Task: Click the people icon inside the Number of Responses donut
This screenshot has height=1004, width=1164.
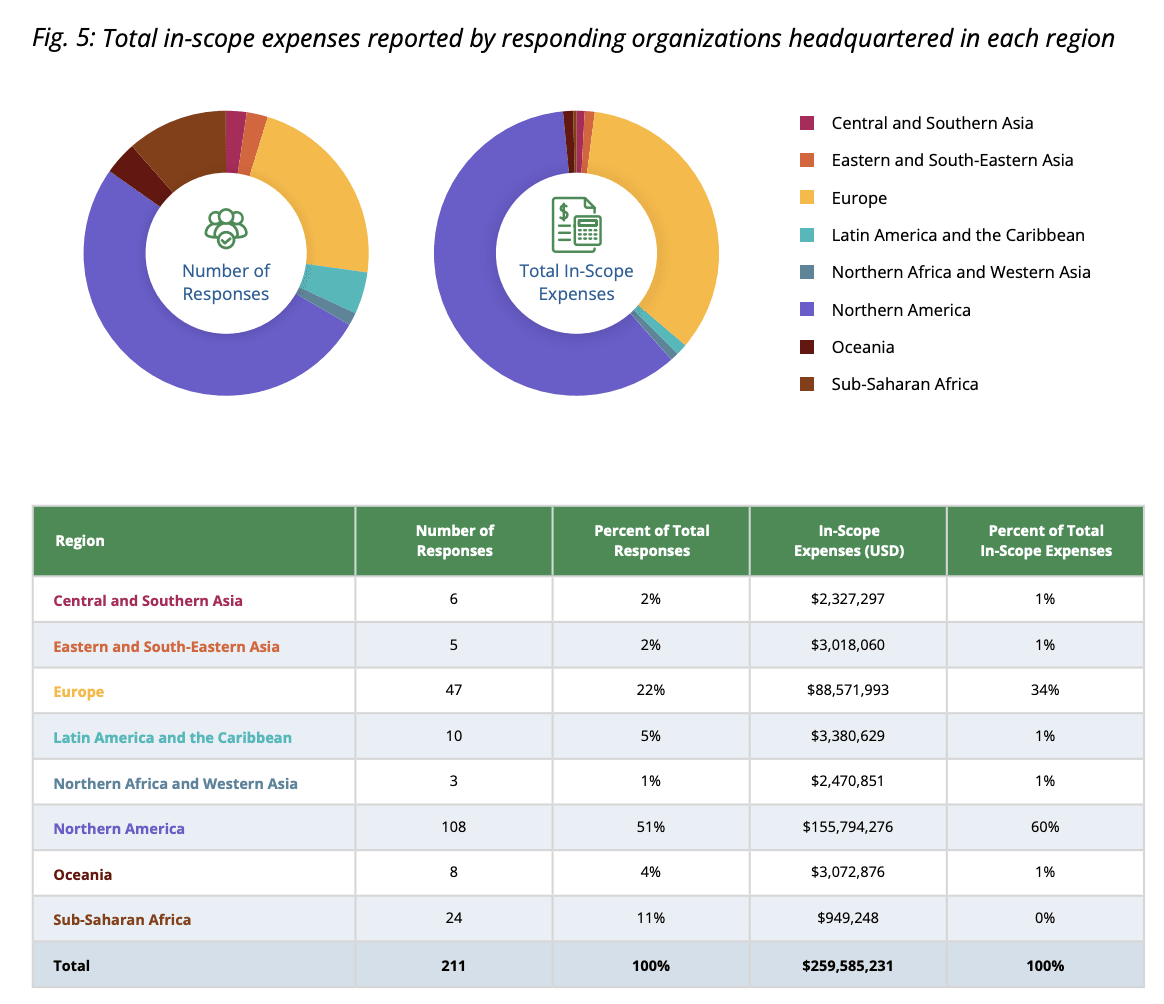Action: [x=225, y=228]
